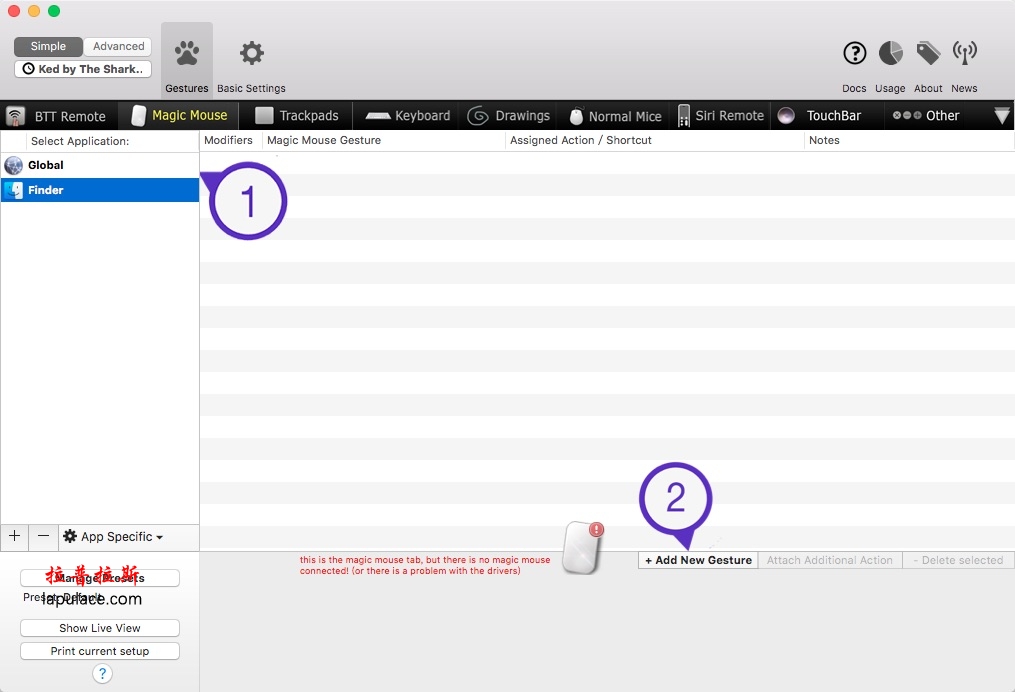
Task: Click the Finder app icon
Action: pos(14,190)
